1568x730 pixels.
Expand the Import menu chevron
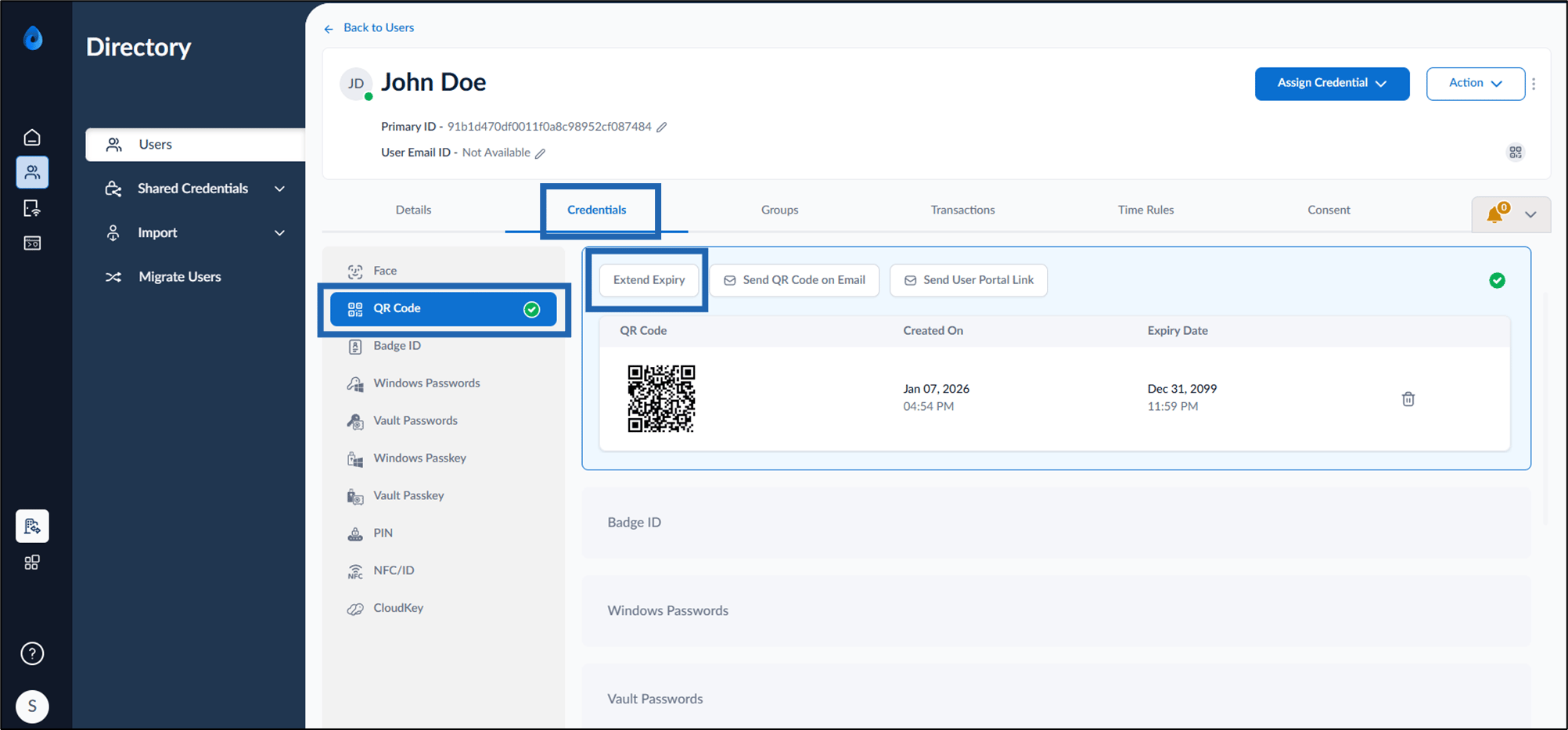coord(279,233)
